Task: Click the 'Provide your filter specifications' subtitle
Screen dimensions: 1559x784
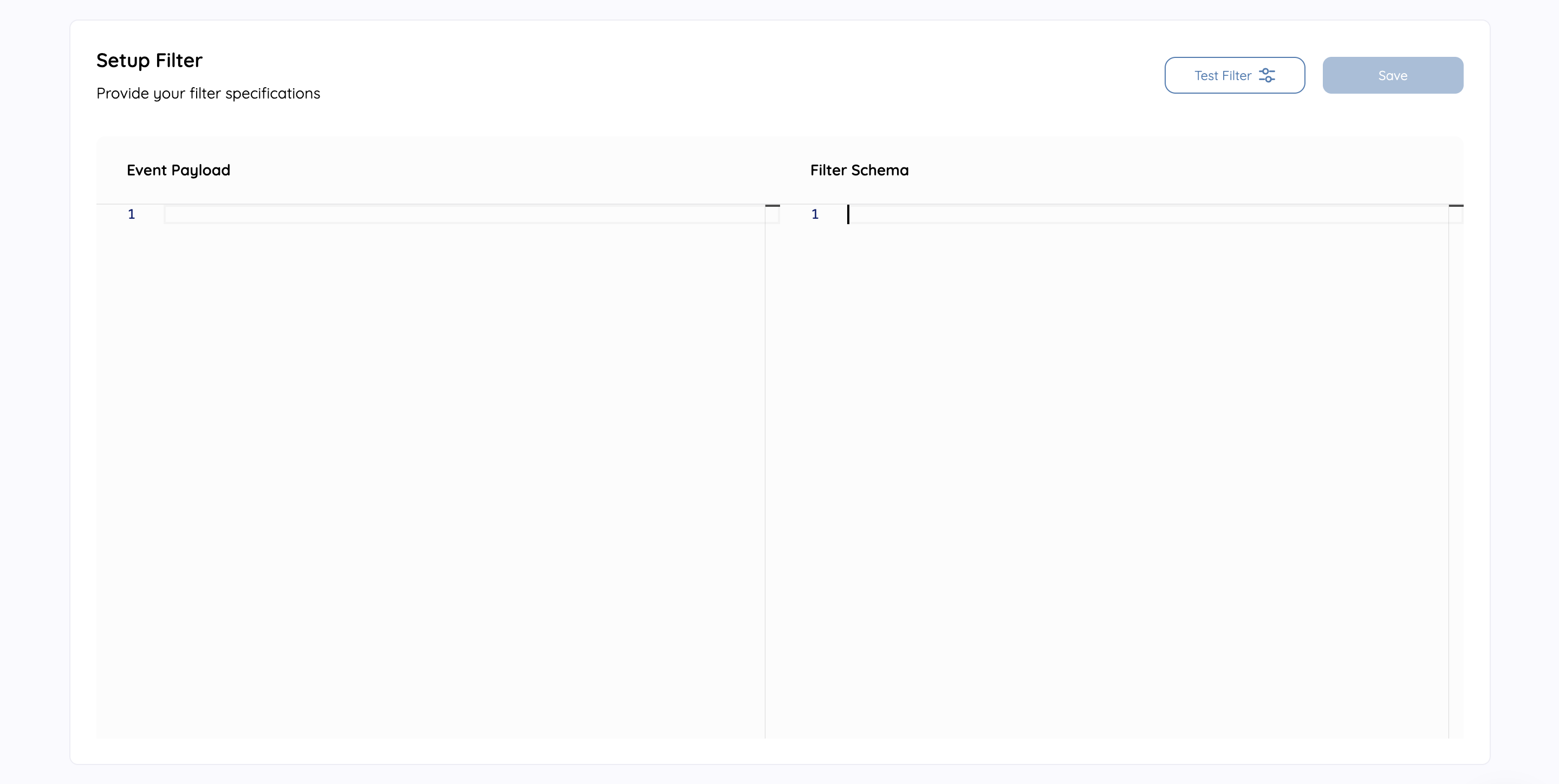Action: 207,93
